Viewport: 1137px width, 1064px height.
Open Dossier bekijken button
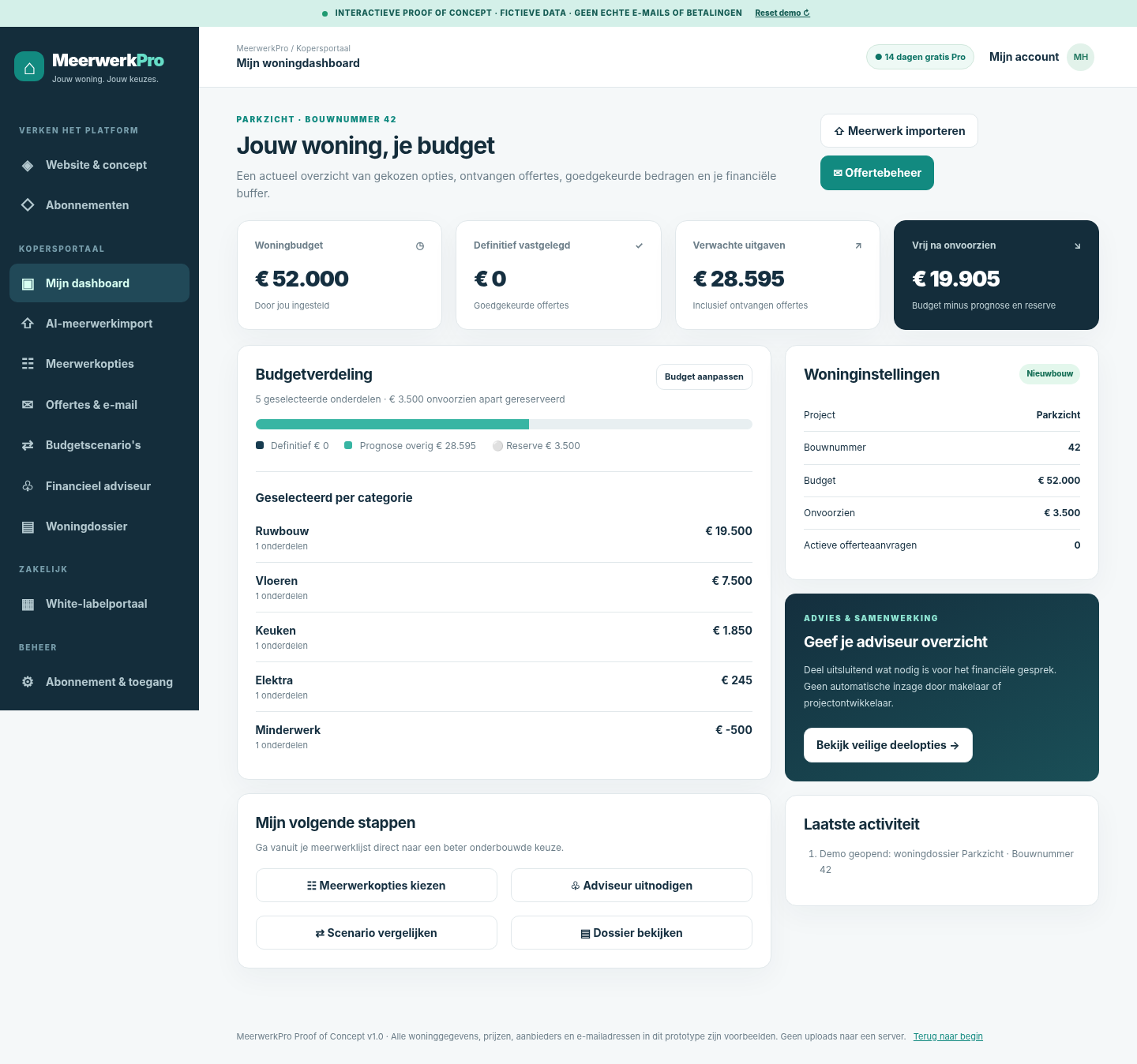coord(632,933)
